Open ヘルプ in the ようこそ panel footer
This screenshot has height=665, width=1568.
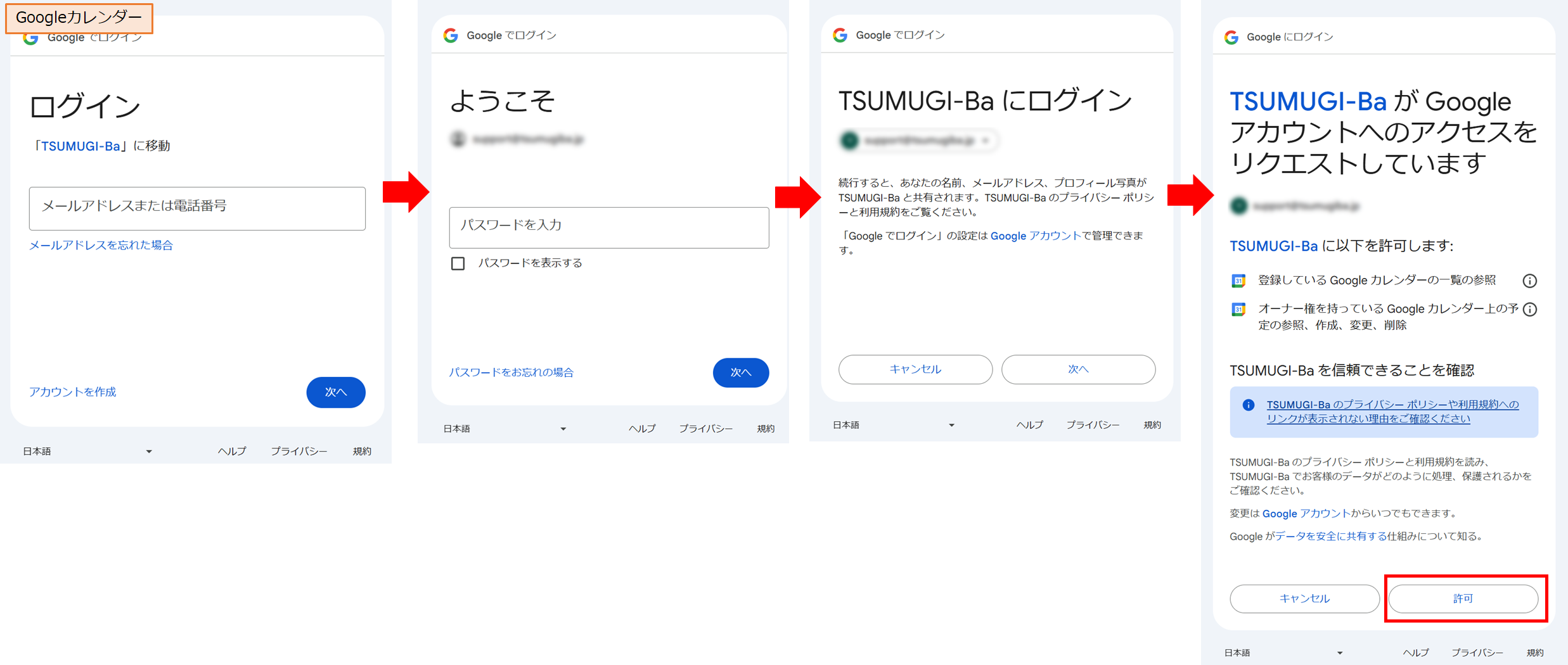(642, 429)
